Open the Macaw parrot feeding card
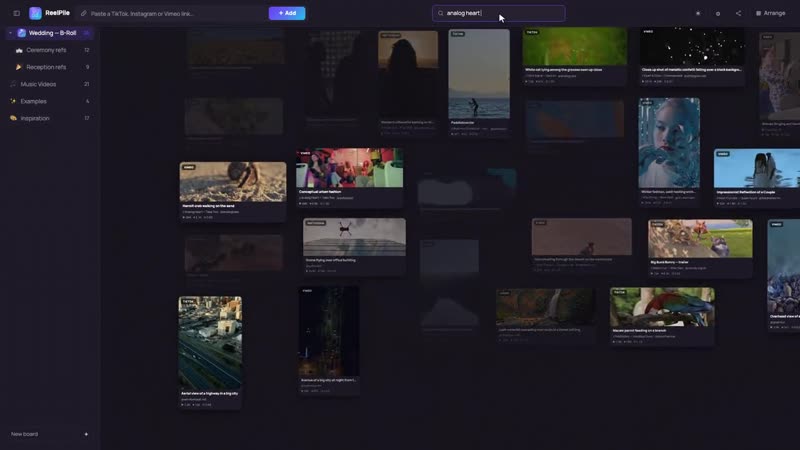800x450 pixels. pyautogui.click(x=662, y=317)
